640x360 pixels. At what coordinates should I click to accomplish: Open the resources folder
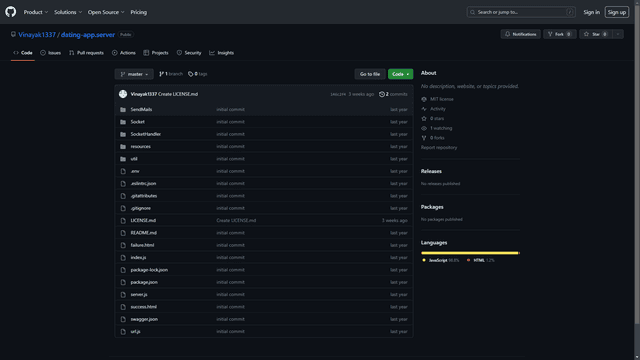(140, 146)
